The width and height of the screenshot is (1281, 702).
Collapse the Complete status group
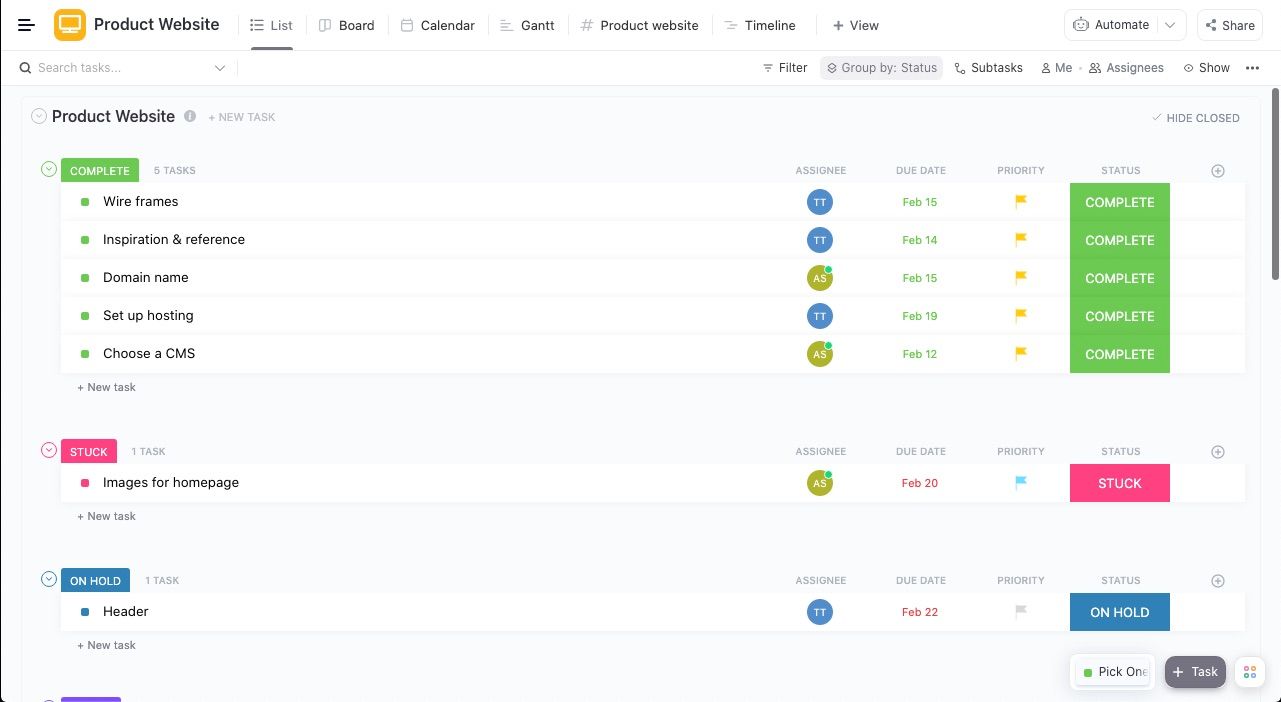(x=48, y=169)
